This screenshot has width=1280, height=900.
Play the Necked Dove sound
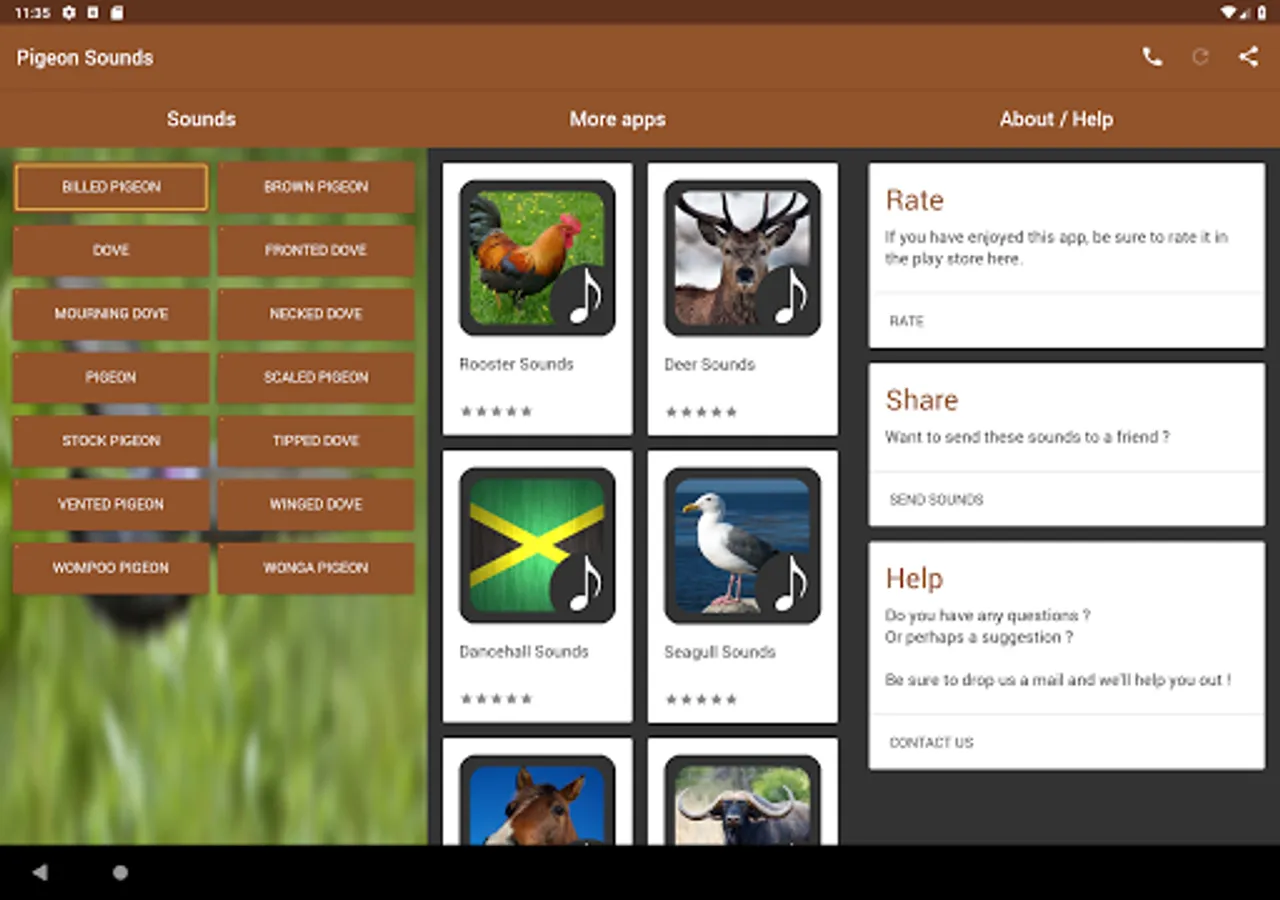coord(316,314)
